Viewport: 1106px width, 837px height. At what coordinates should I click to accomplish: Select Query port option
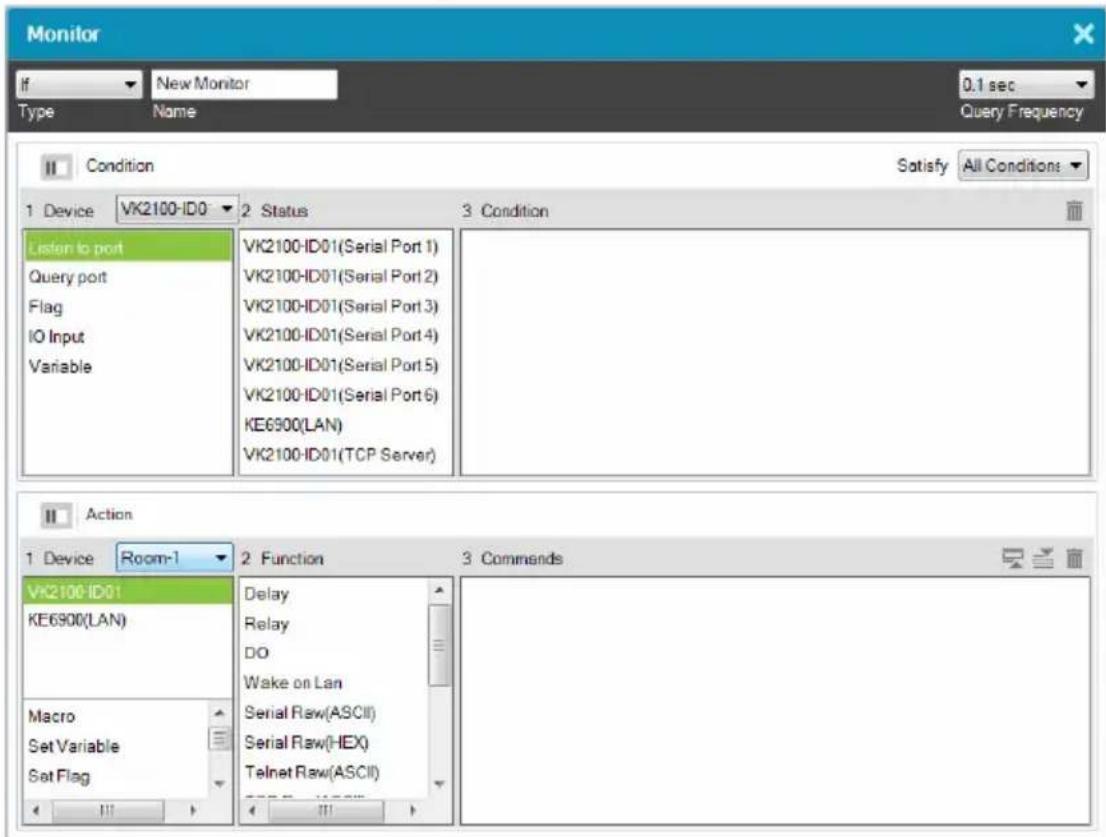click(128, 277)
